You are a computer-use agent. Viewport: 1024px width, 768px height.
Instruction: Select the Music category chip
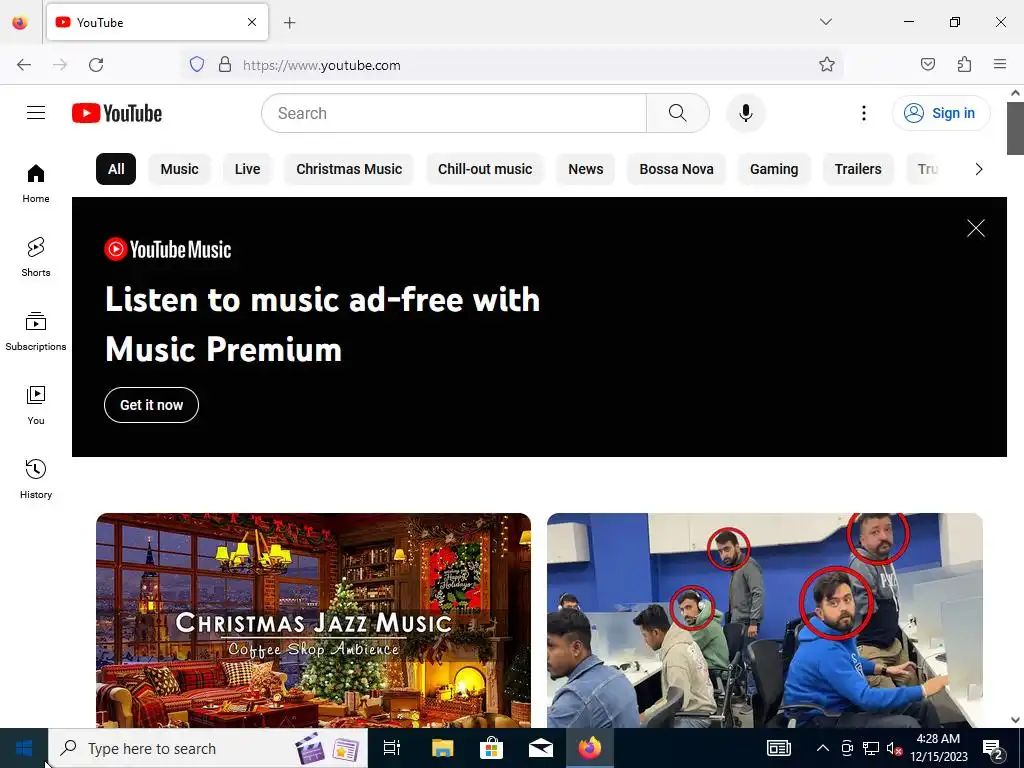(180, 169)
